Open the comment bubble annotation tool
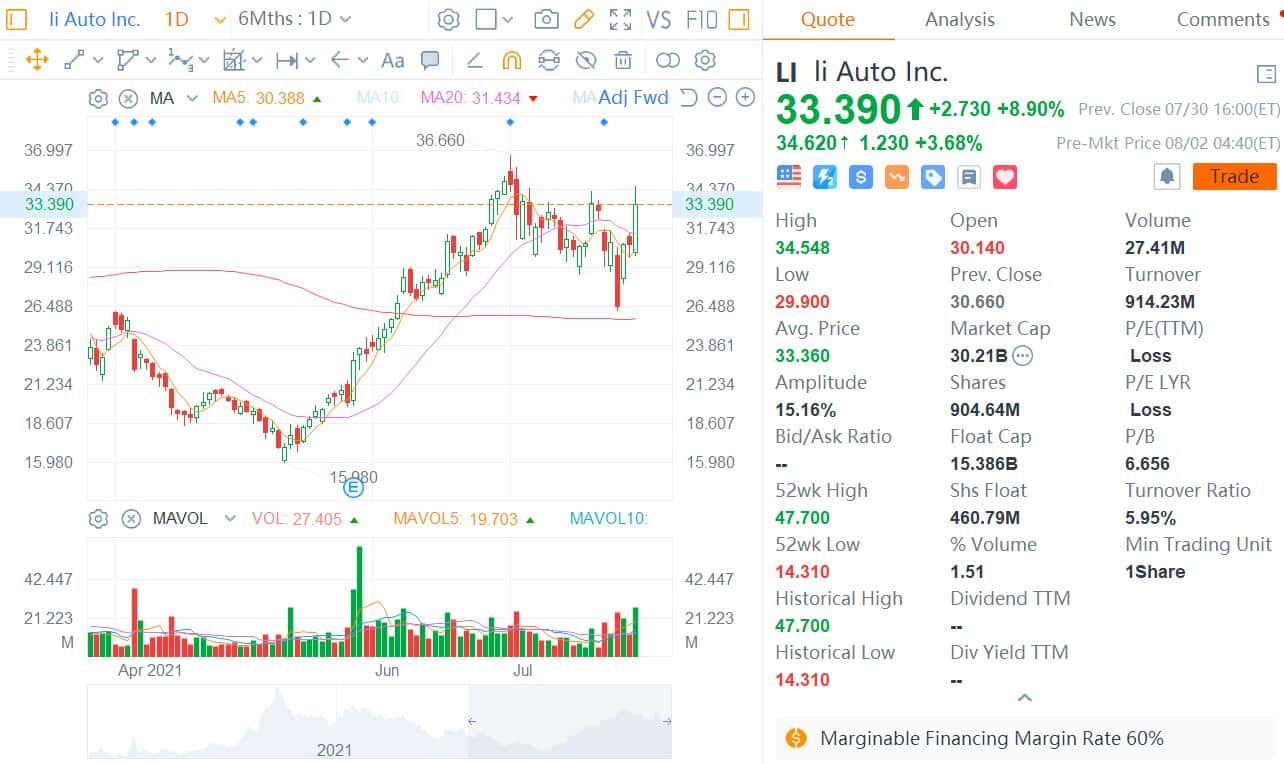This screenshot has height=764, width=1284. pyautogui.click(x=430, y=60)
